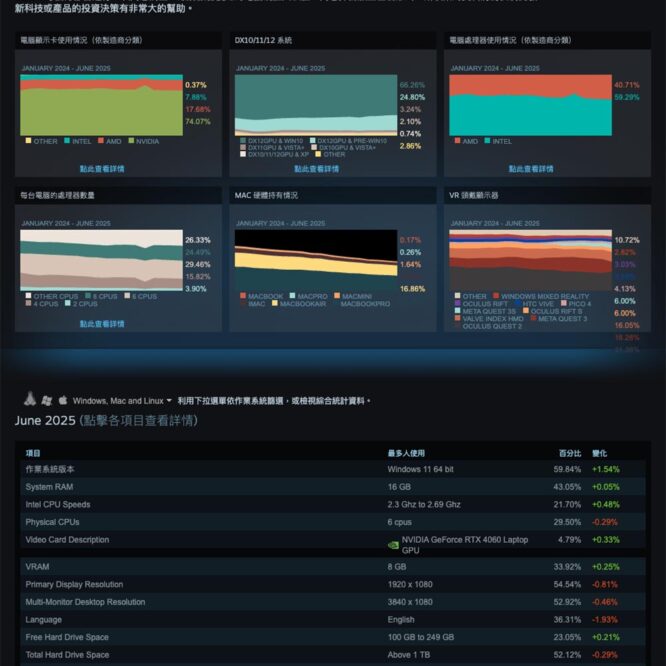Click the AMD legend swatch in processor chart
Viewport: 666px width, 666px height.
(x=457, y=141)
